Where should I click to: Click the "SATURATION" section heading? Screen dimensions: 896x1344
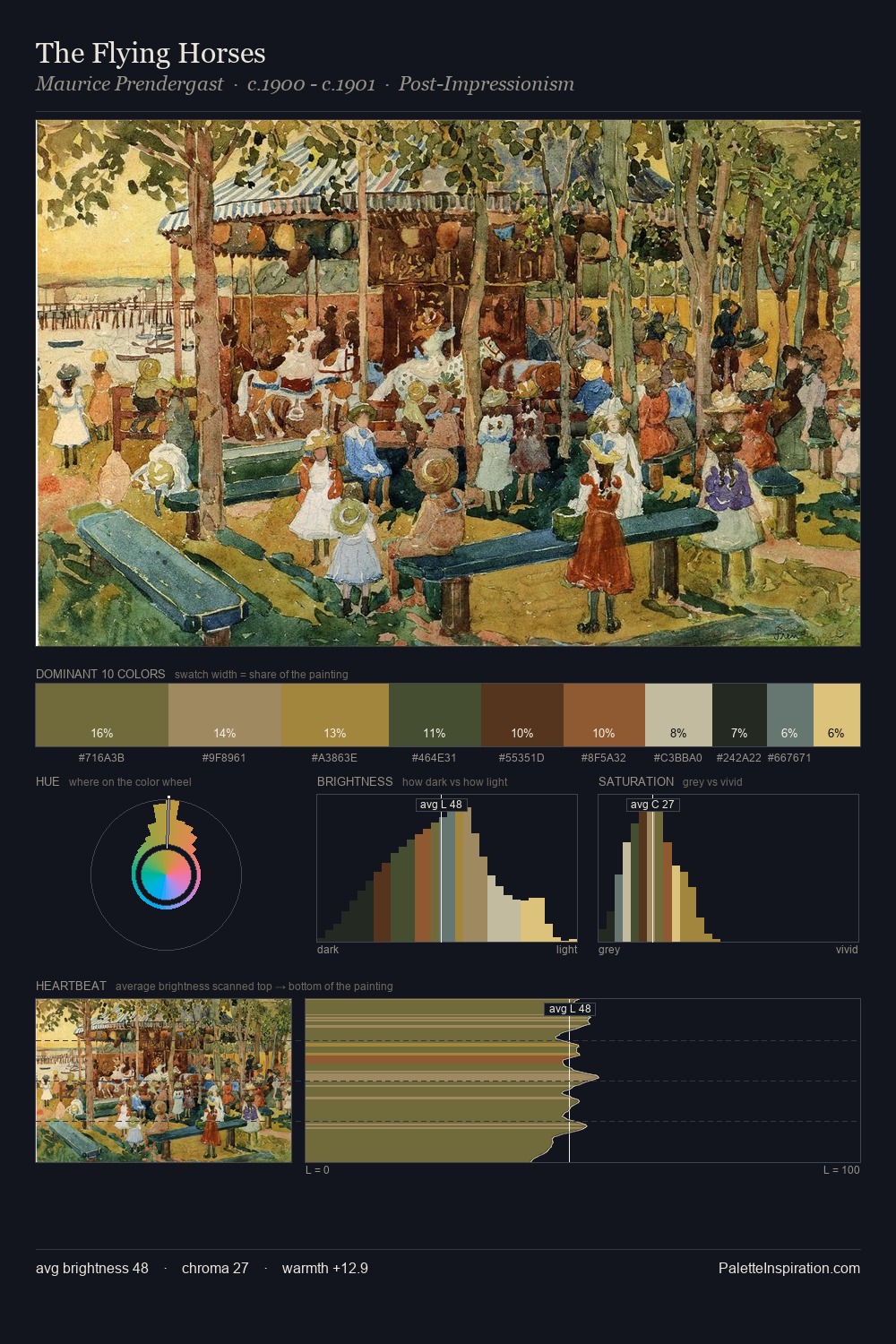point(636,781)
